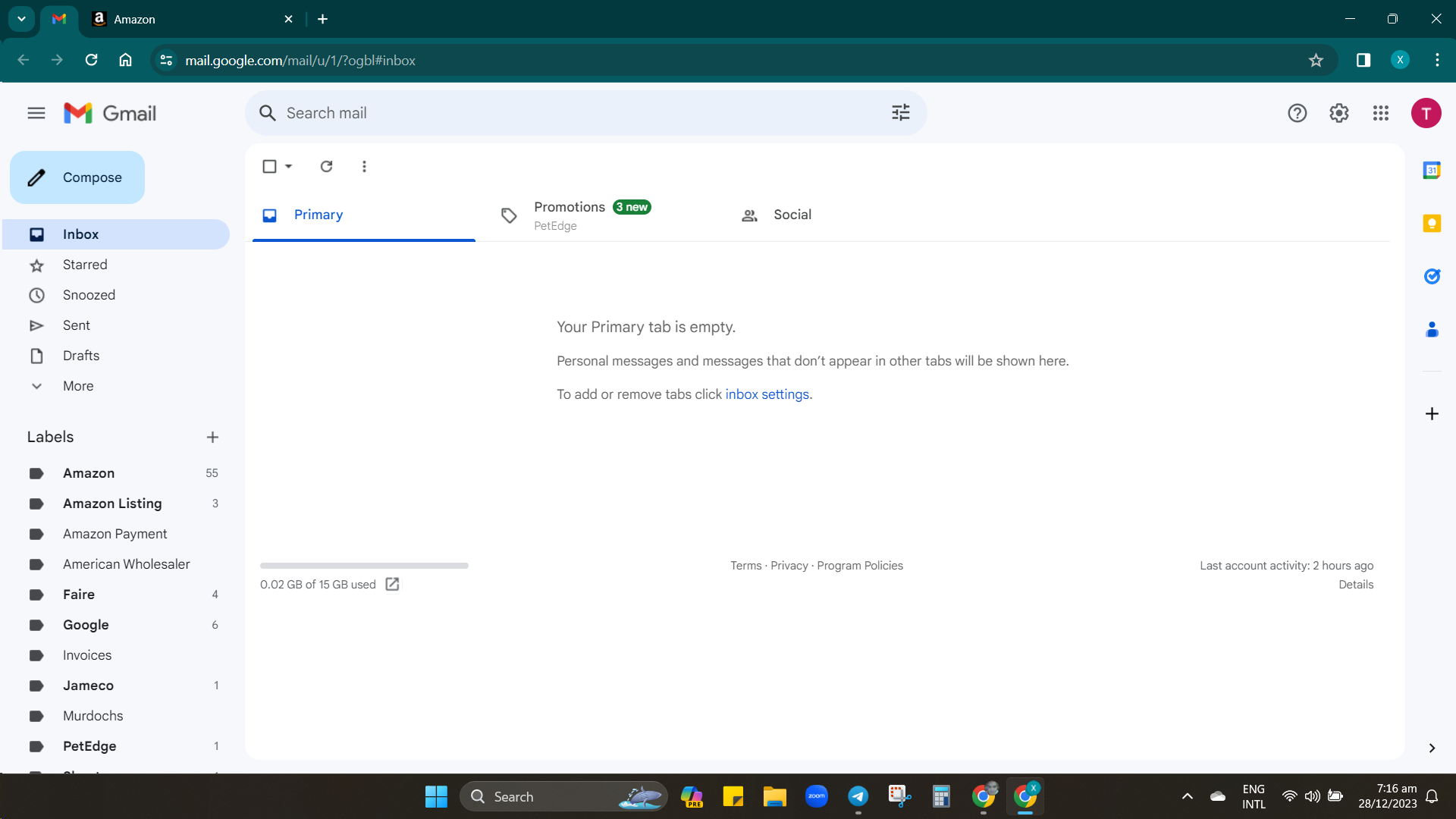
Task: Switch to the Primary tab
Action: tap(364, 215)
